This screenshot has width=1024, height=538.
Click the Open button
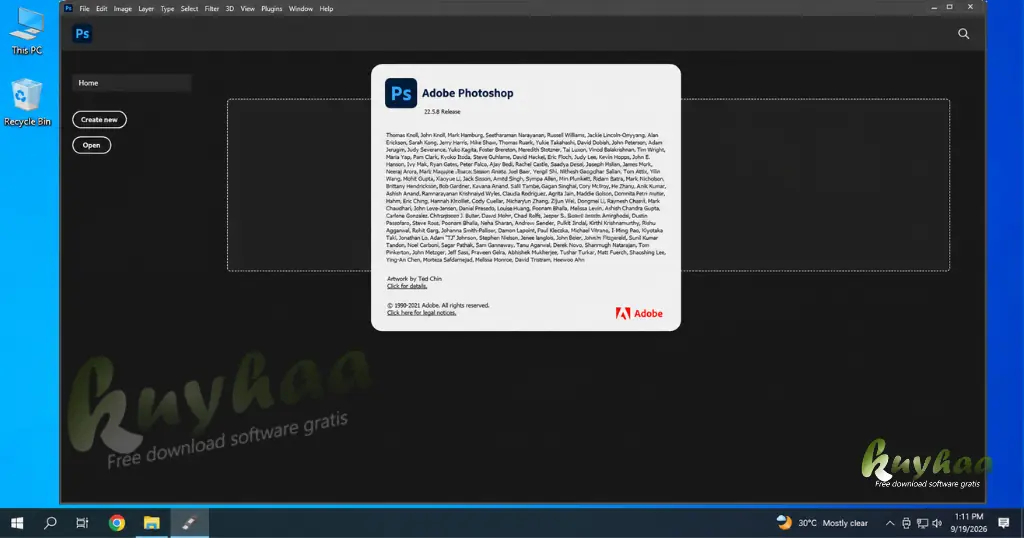click(x=91, y=145)
